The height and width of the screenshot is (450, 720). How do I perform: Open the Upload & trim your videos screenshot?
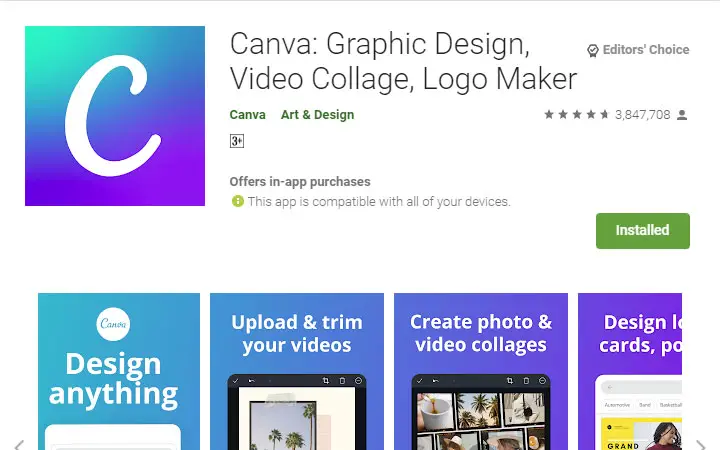[297, 371]
